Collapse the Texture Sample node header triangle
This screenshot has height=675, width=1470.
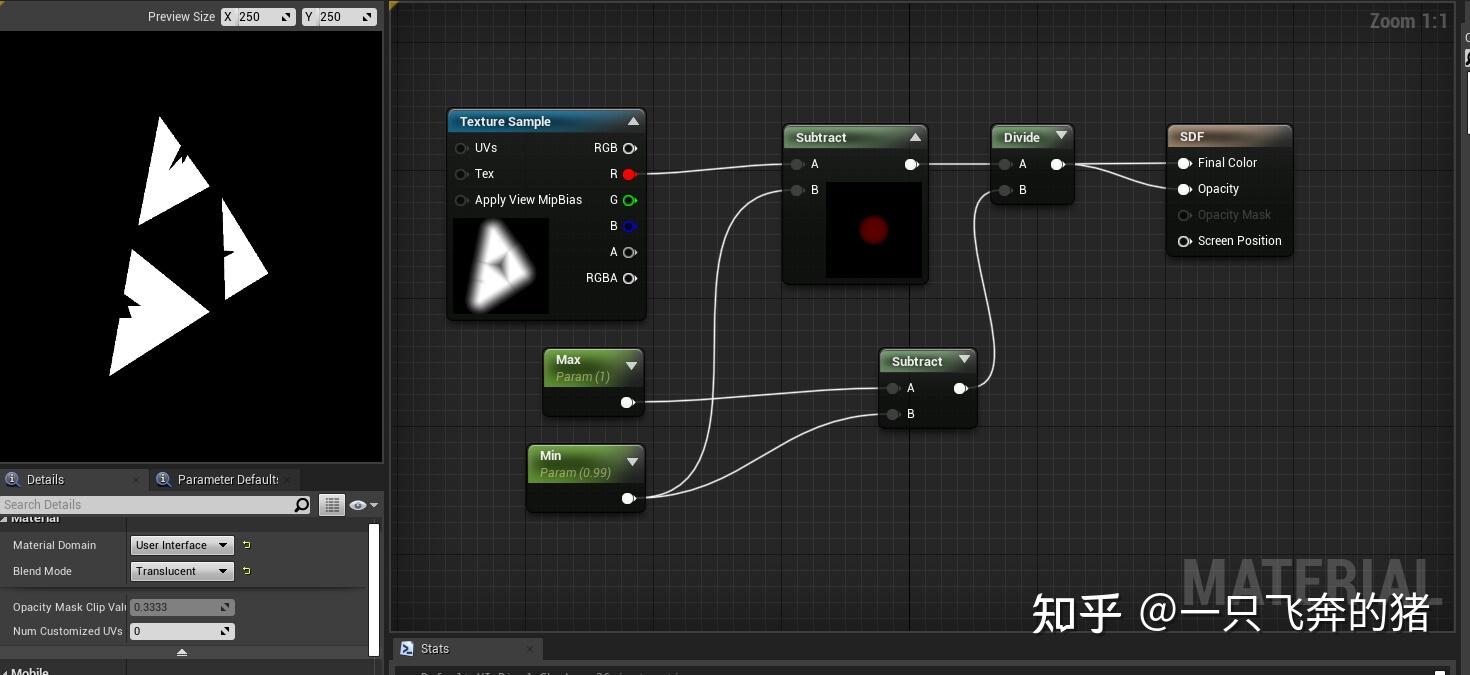633,120
